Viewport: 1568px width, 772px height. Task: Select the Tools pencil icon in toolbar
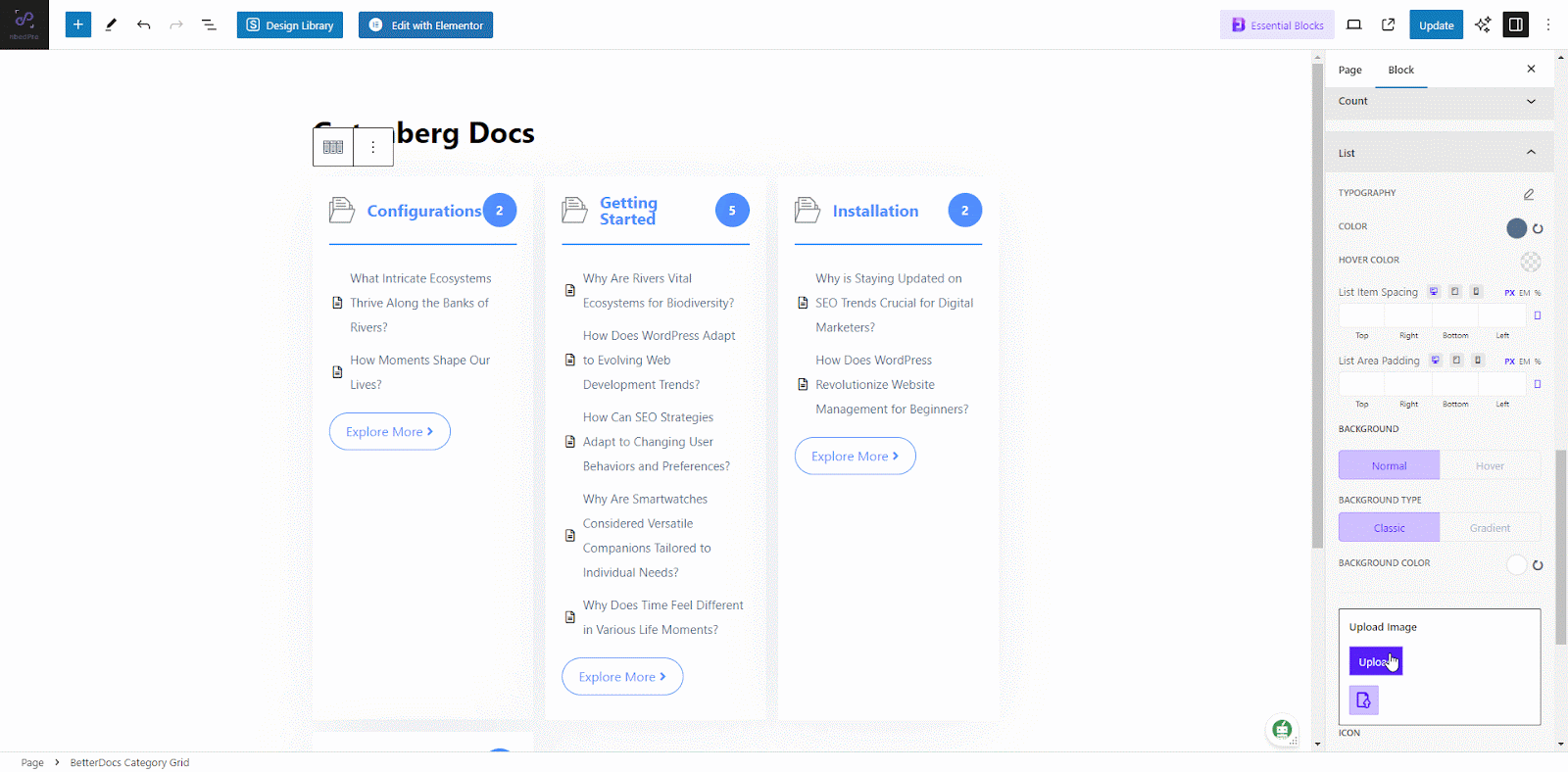click(111, 24)
